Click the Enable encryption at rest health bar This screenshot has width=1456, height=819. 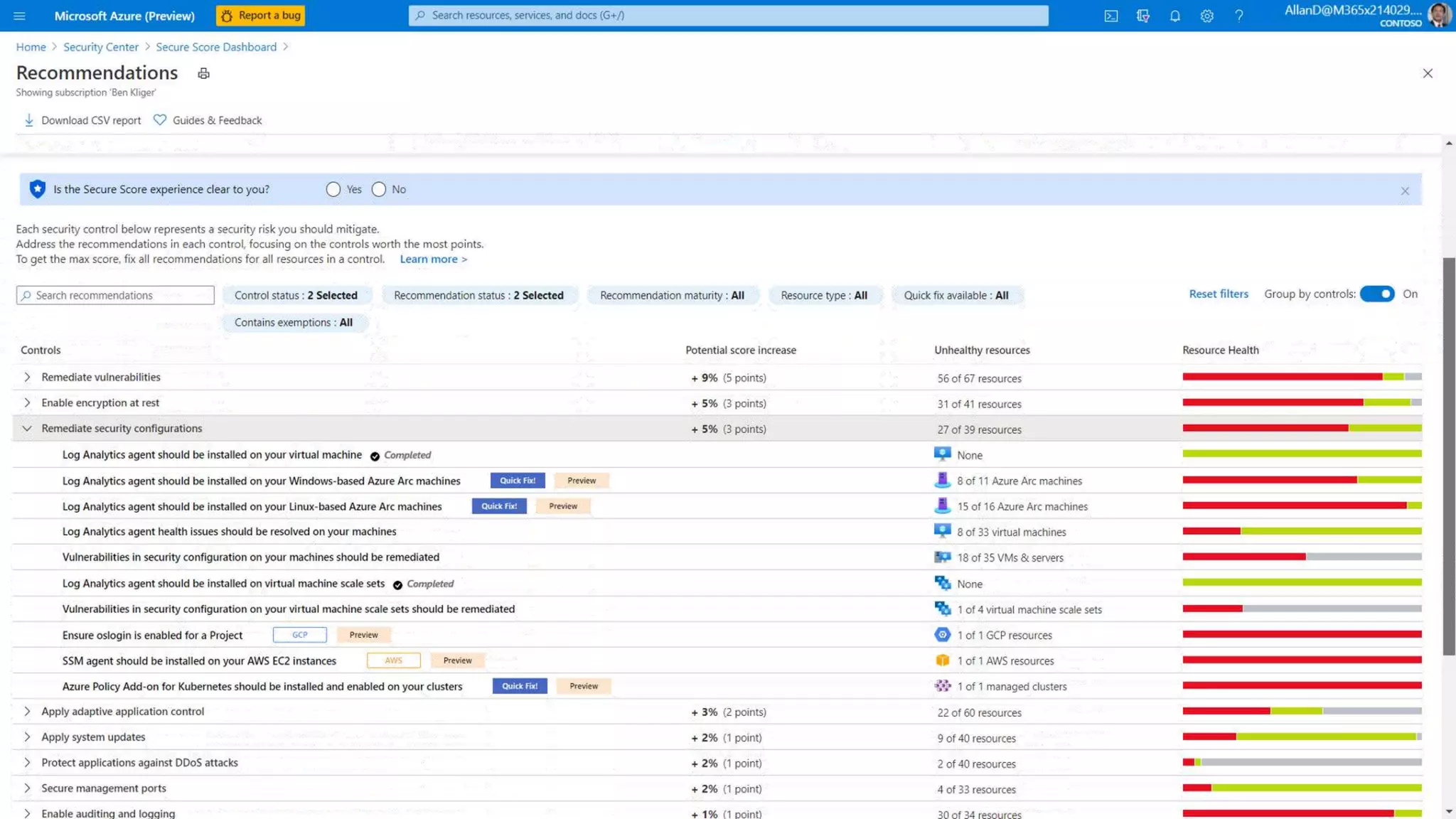(1301, 403)
